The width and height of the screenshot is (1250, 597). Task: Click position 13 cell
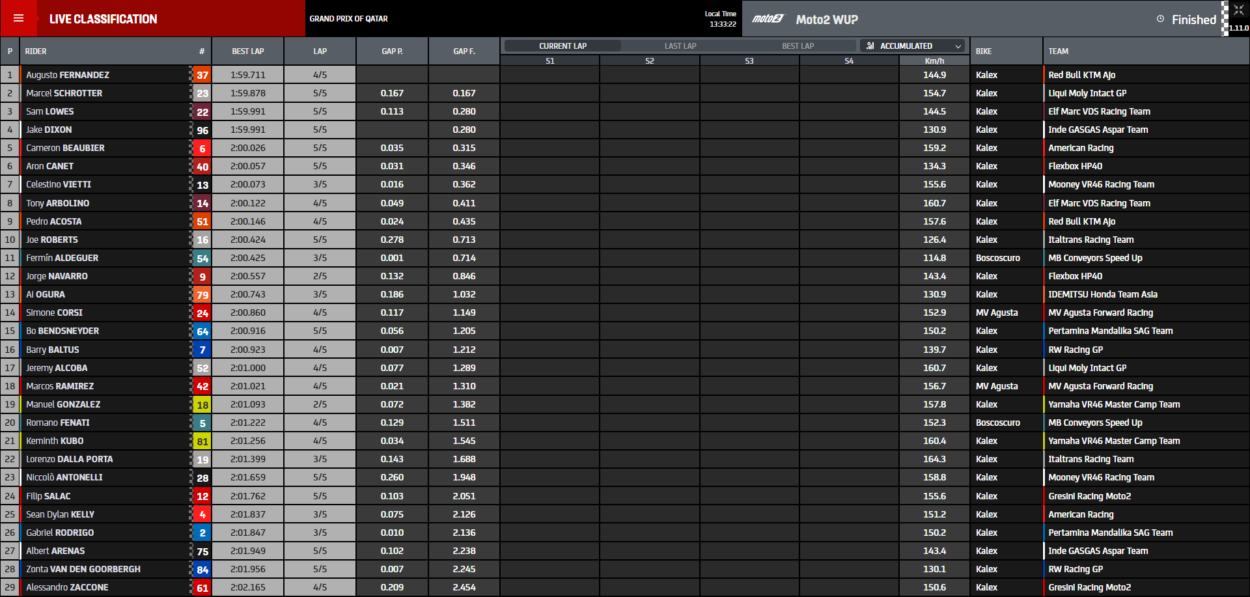click(x=10, y=294)
